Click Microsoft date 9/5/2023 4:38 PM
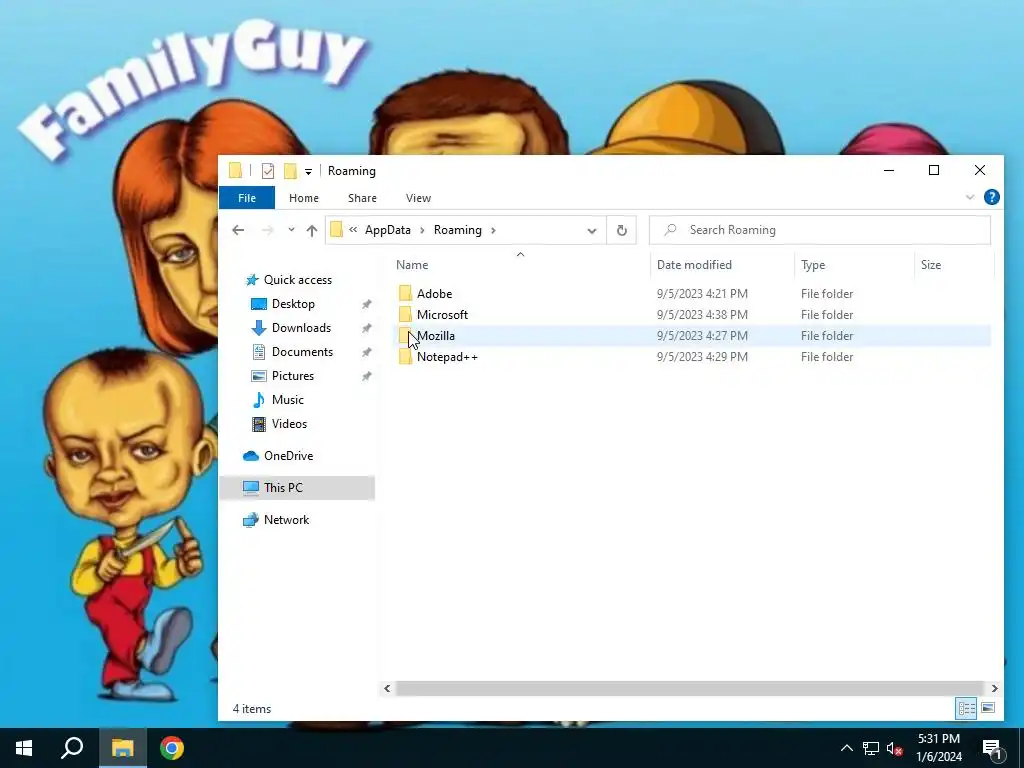The image size is (1024, 768). click(702, 315)
